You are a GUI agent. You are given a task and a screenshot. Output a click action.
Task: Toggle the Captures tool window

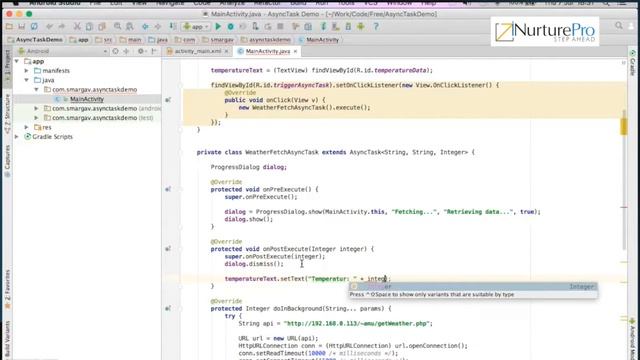pyautogui.click(x=7, y=161)
